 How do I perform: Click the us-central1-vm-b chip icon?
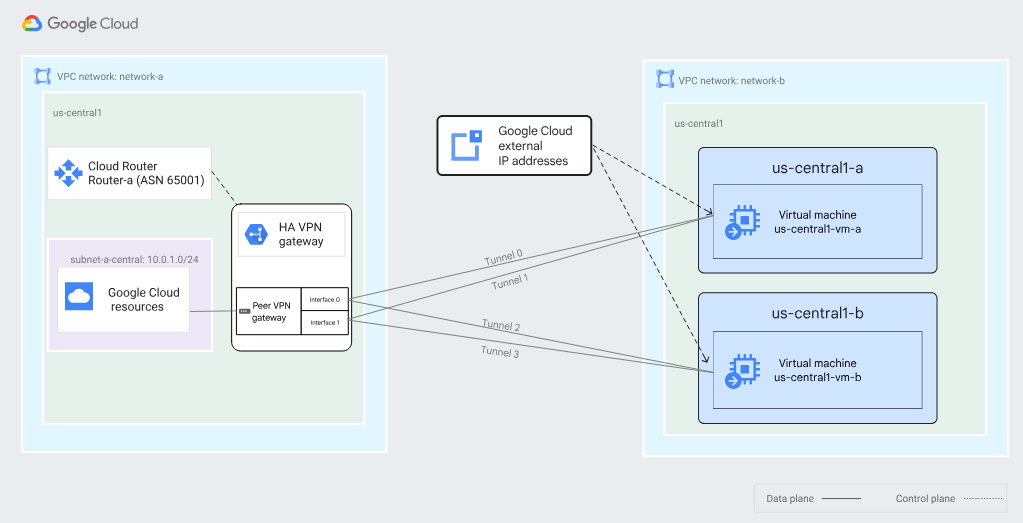742,370
